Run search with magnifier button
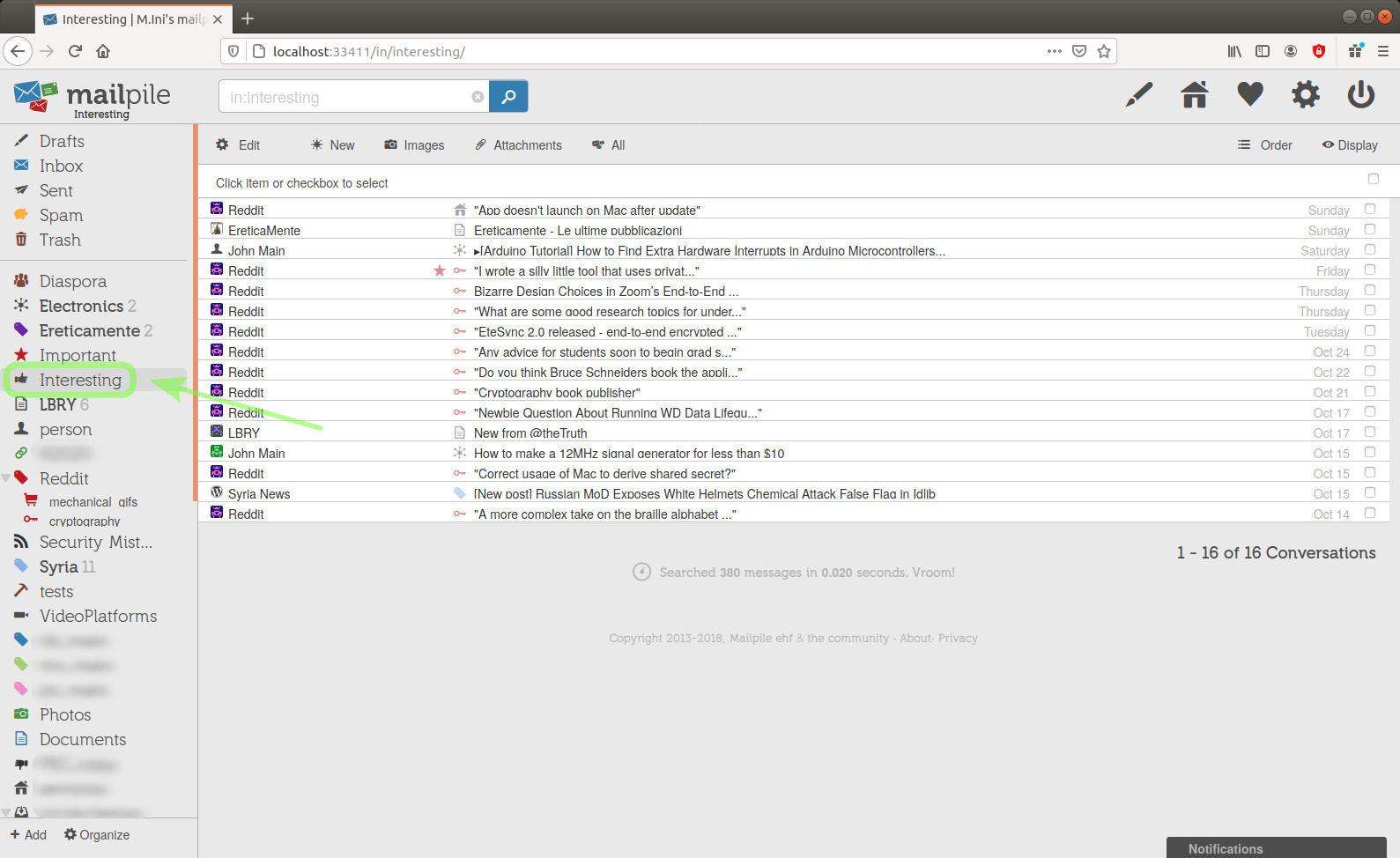This screenshot has width=1400, height=858. 508,96
